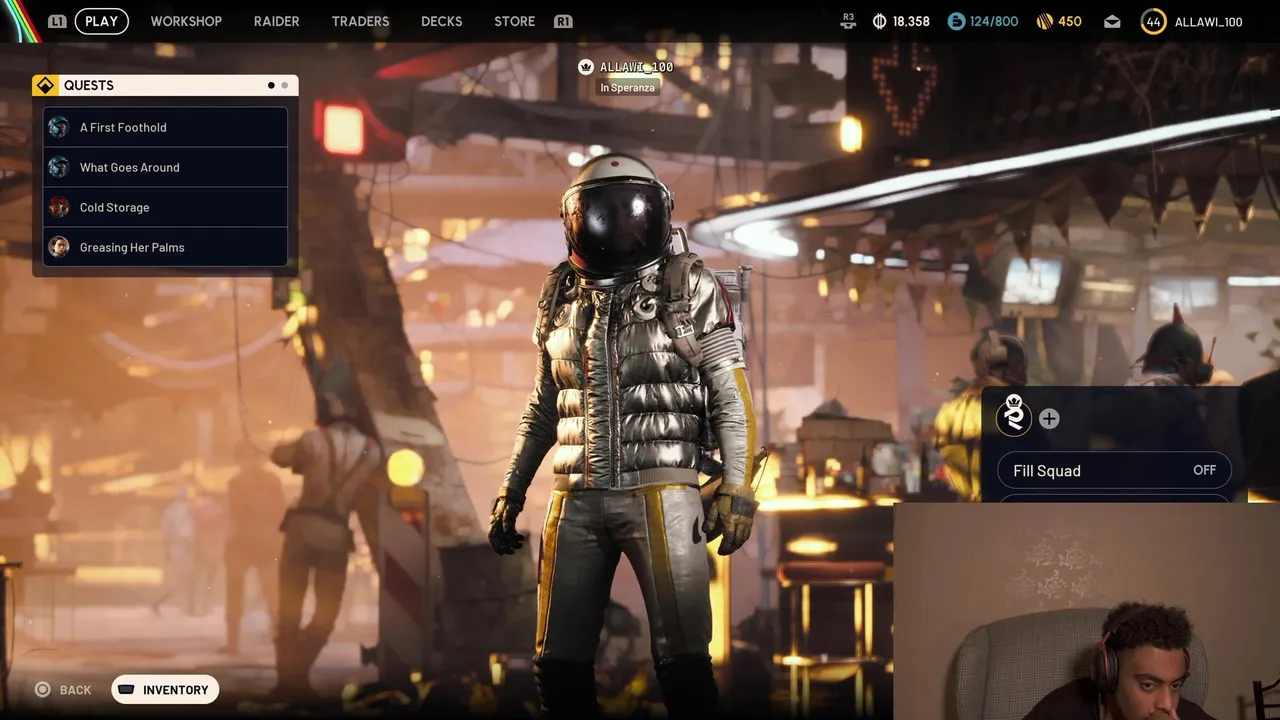Switch to the STORE tab
The image size is (1280, 720).
point(514,21)
